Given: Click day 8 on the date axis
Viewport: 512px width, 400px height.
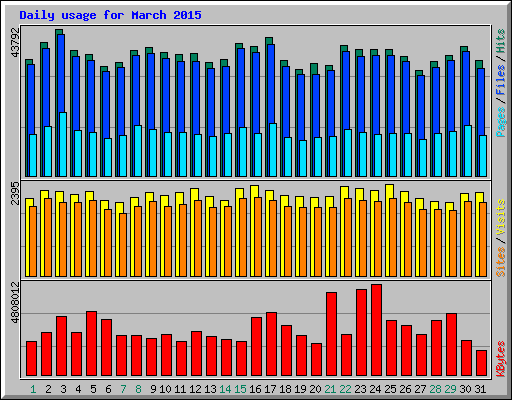Looking at the screenshot, I should click(x=138, y=389).
